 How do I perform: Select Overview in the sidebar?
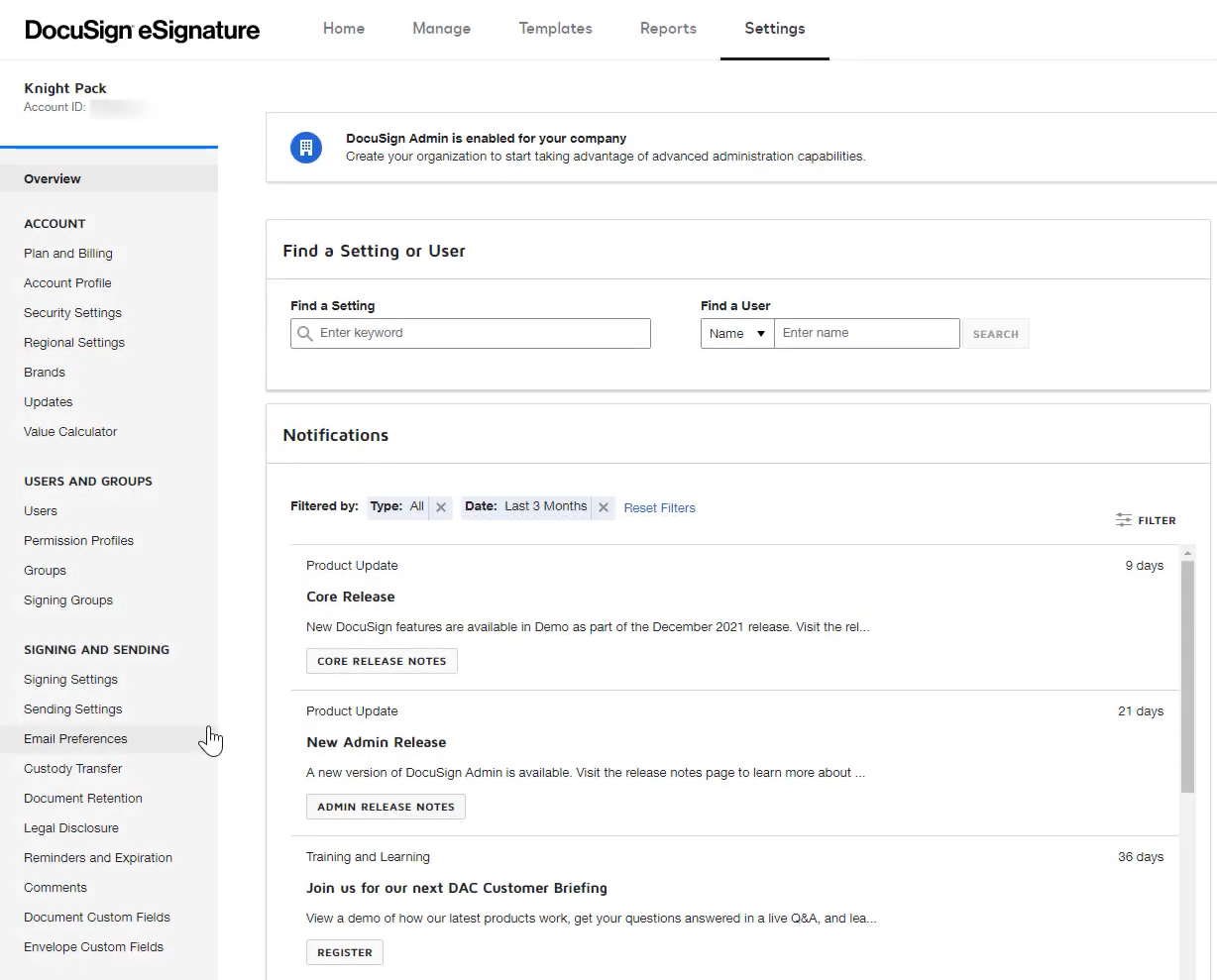pos(109,179)
